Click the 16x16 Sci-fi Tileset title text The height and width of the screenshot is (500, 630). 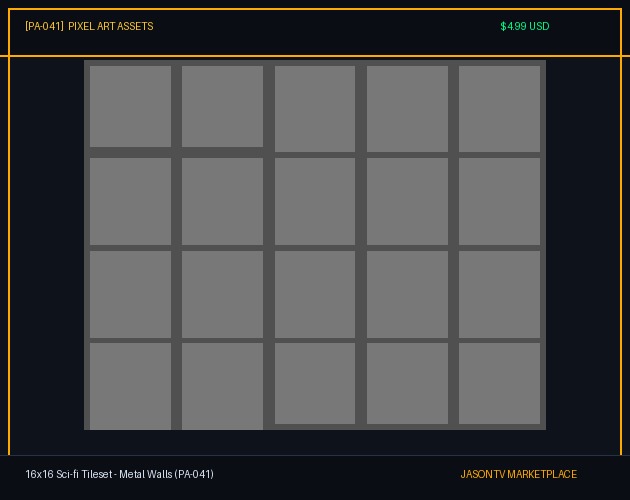tap(119, 474)
